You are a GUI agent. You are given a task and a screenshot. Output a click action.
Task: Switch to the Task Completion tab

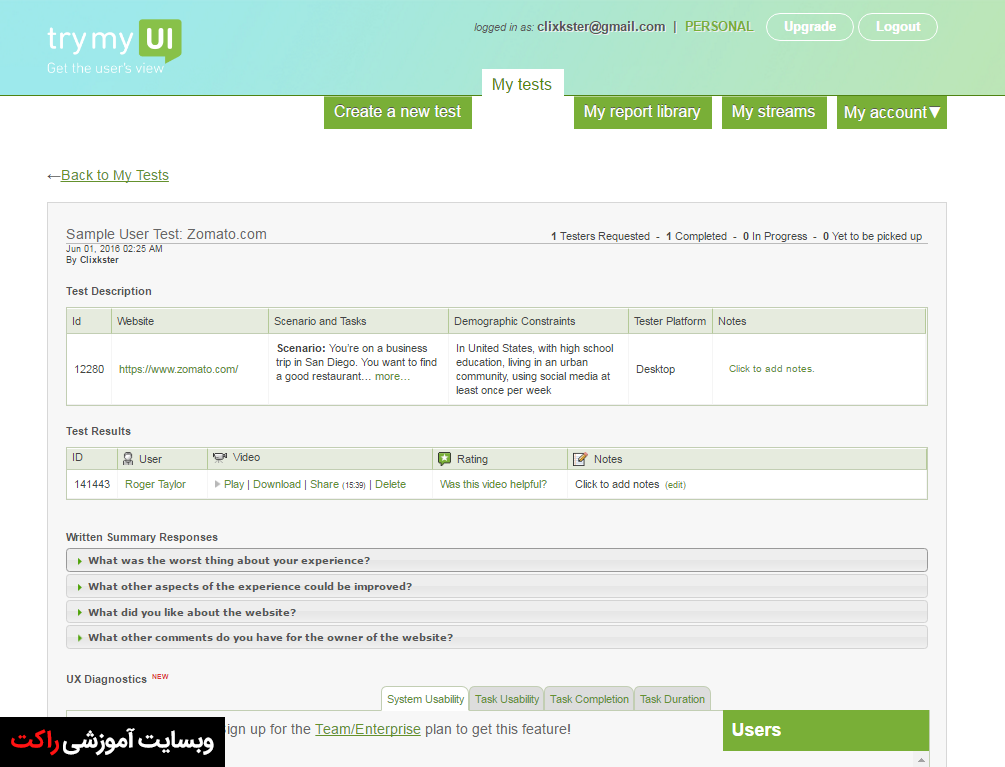point(589,699)
